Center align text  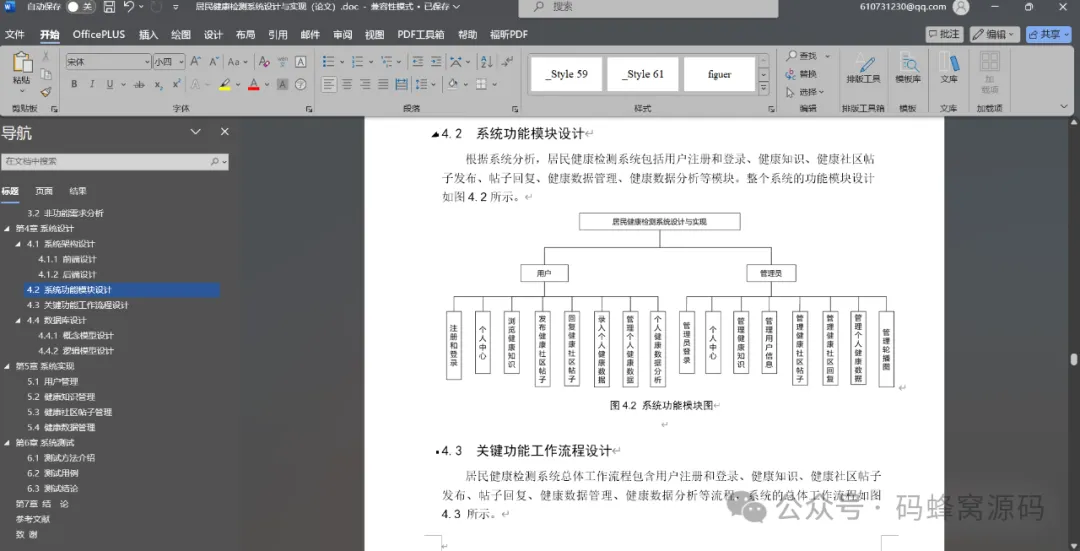pyautogui.click(x=347, y=84)
